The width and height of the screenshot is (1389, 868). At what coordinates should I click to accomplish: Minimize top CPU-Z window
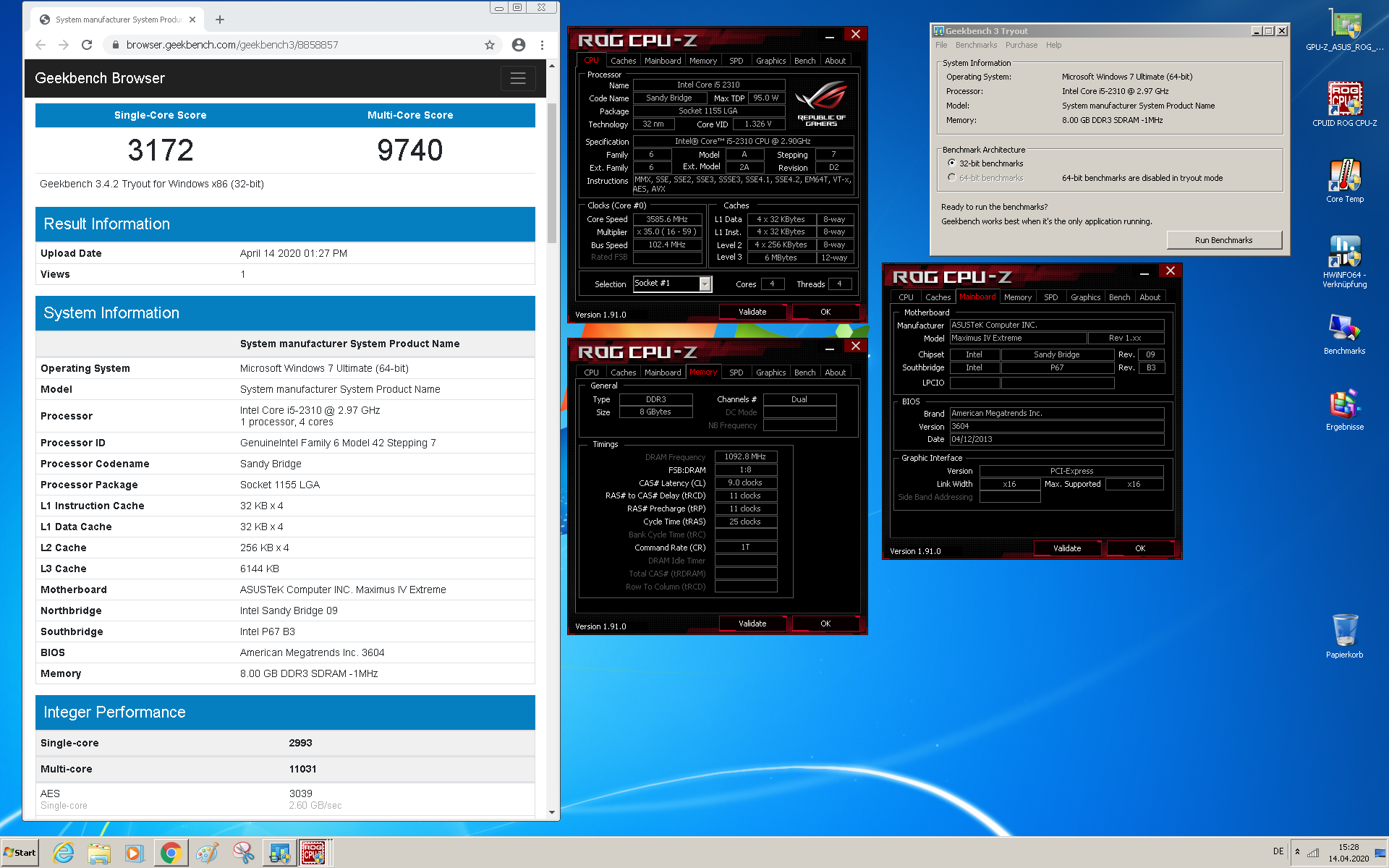point(830,35)
